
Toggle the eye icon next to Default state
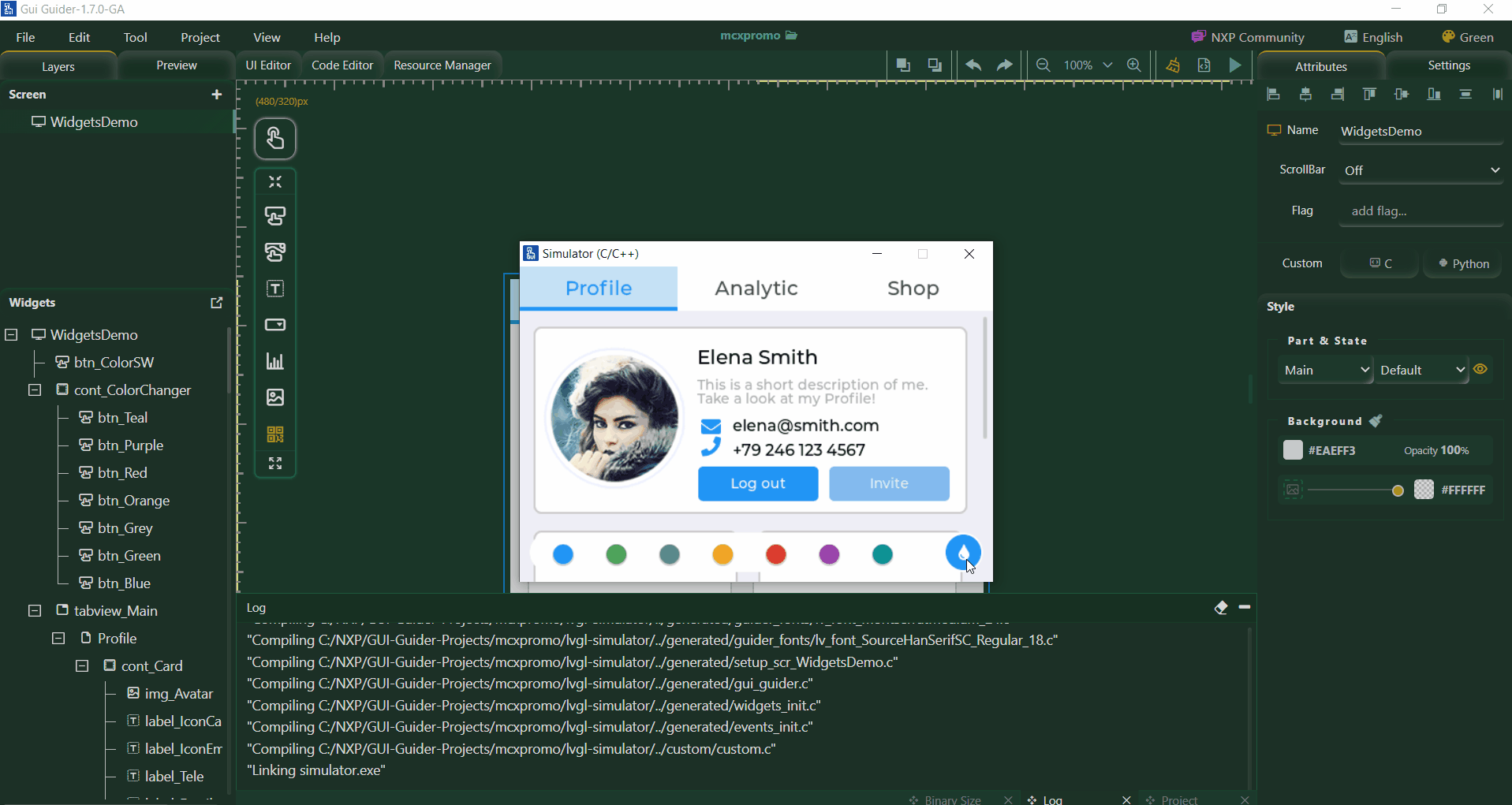pos(1481,369)
